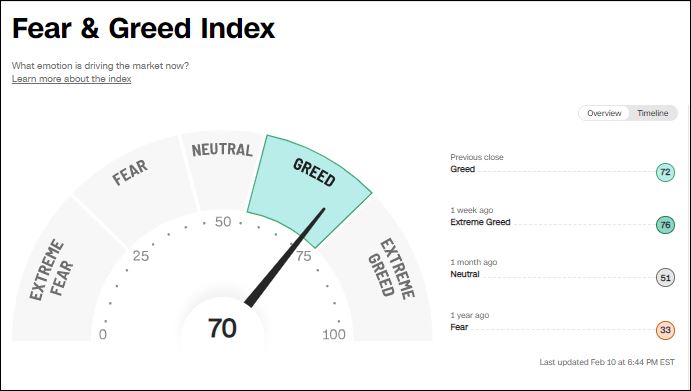Click the 1 year ago Fear label
Screen dimensions: 691x391
[459, 327]
